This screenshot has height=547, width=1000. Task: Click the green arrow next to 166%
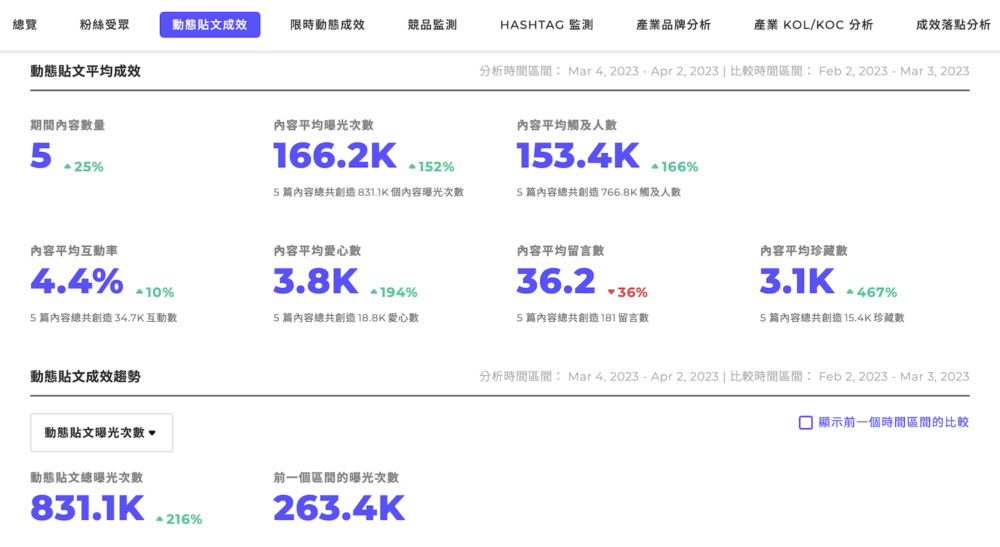point(655,167)
